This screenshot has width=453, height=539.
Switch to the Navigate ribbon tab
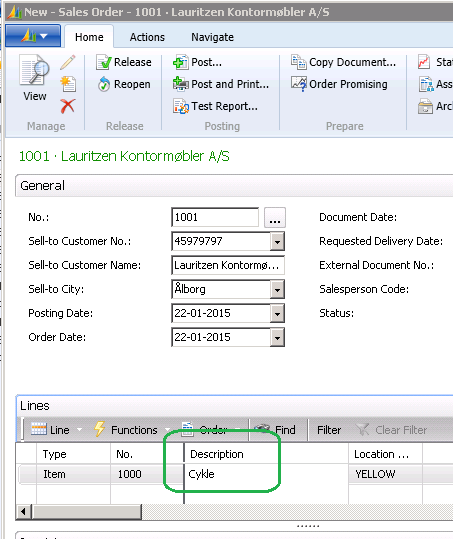point(212,37)
